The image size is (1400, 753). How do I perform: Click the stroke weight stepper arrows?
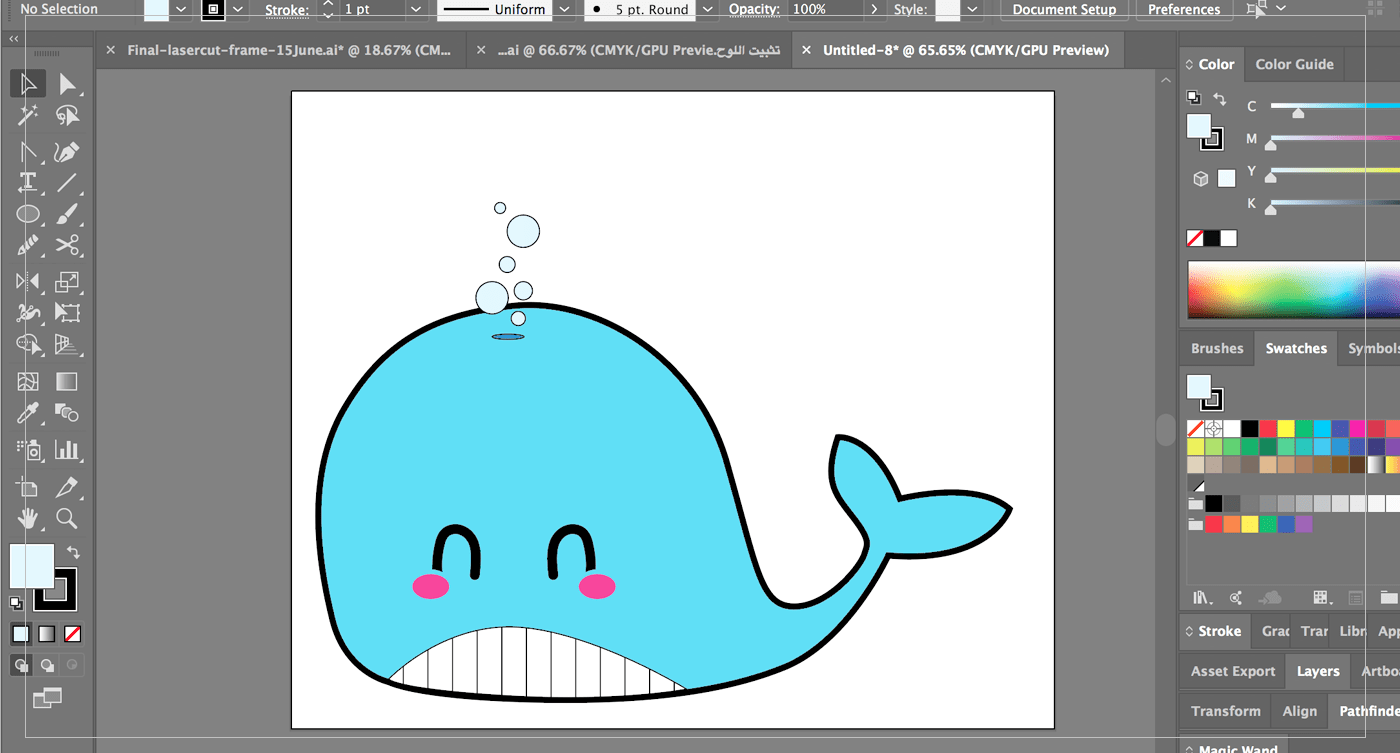pos(328,9)
